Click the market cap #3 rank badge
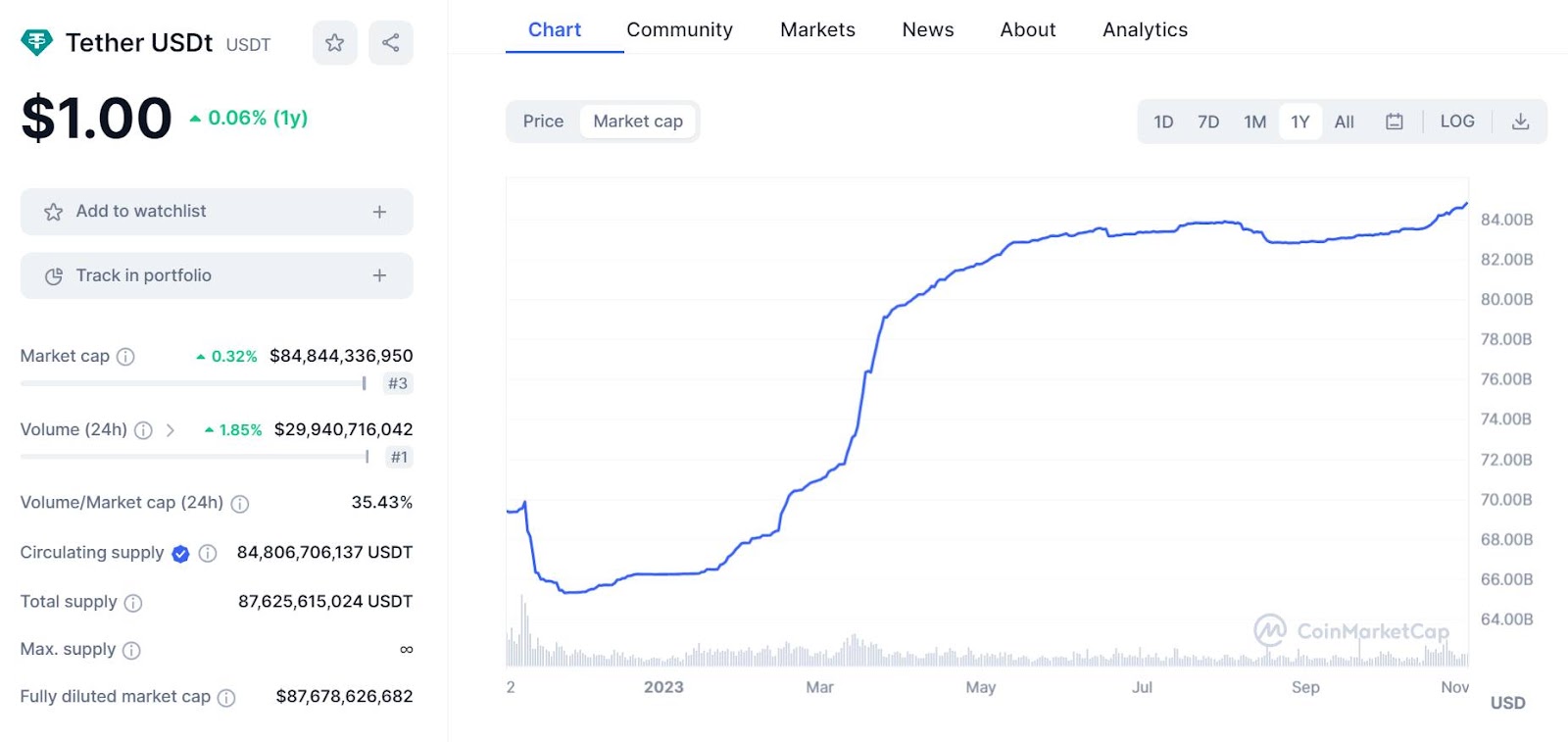 [397, 383]
